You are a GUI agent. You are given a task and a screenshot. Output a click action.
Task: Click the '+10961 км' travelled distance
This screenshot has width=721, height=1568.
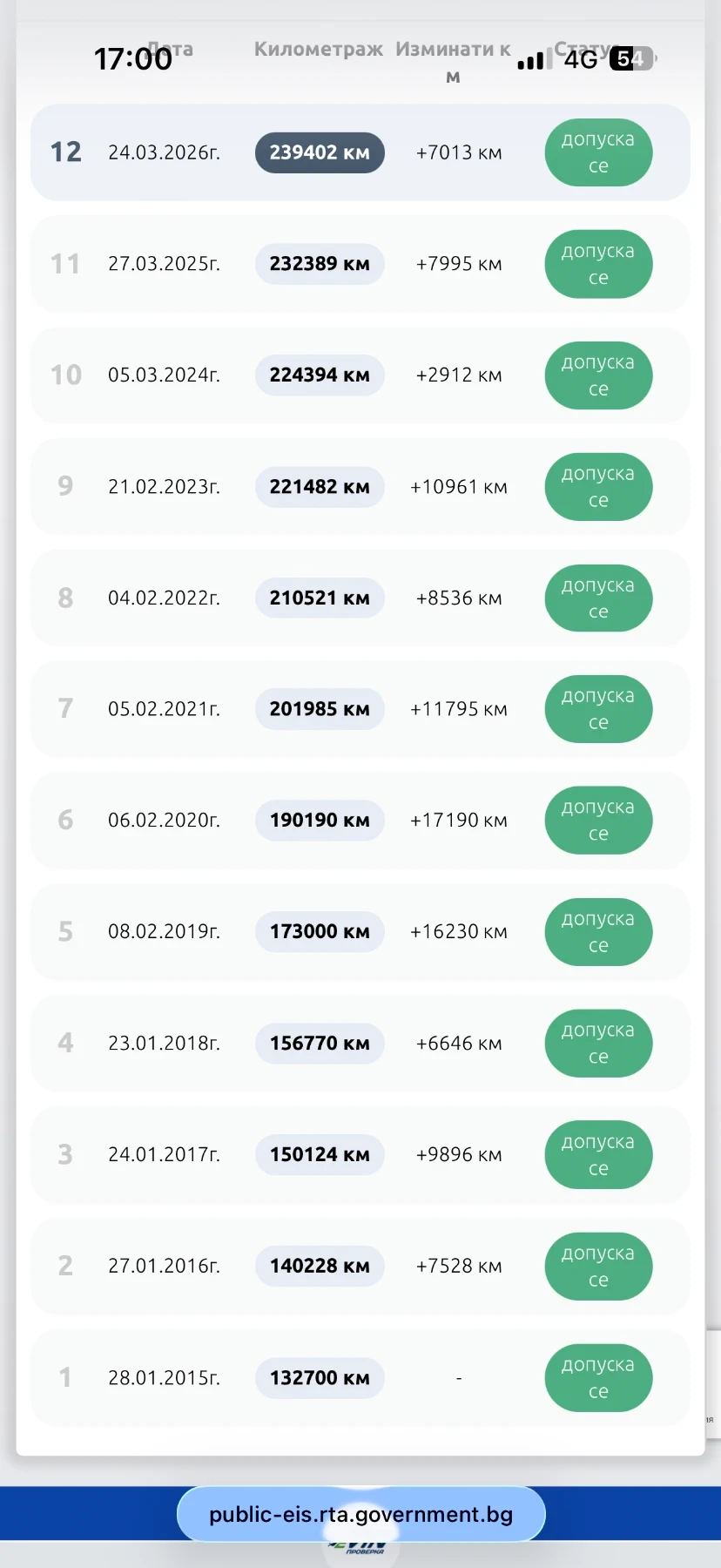(459, 487)
